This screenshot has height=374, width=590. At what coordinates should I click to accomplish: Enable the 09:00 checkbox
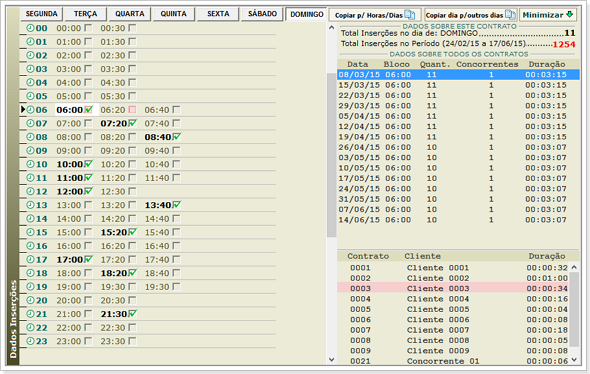tap(88, 151)
